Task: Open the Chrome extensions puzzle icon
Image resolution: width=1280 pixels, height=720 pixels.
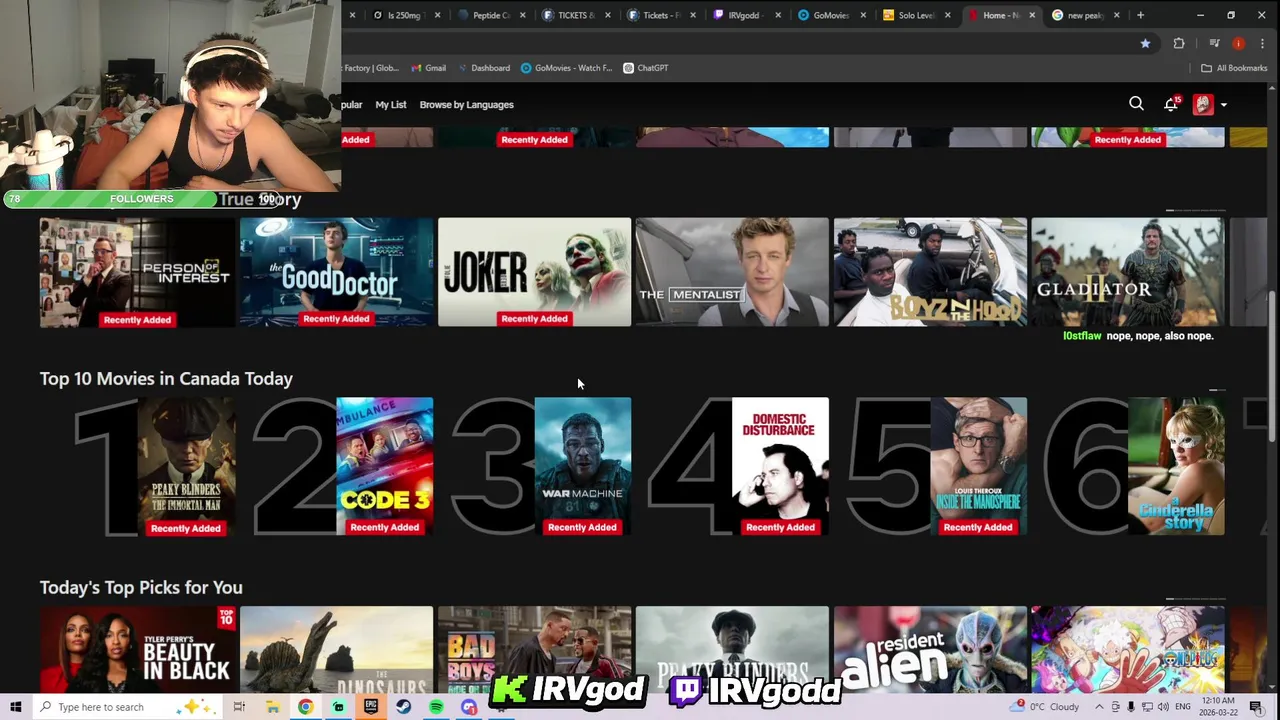Action: coord(1179,43)
